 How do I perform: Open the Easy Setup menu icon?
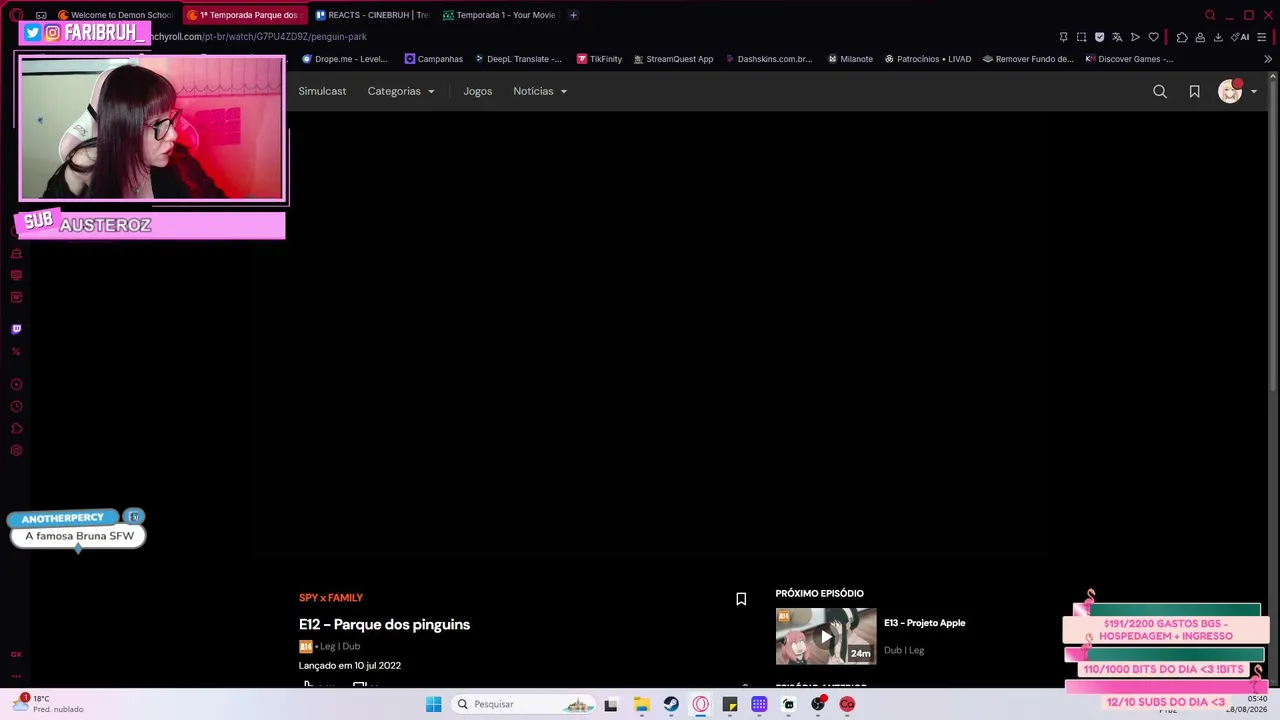coord(1261,37)
